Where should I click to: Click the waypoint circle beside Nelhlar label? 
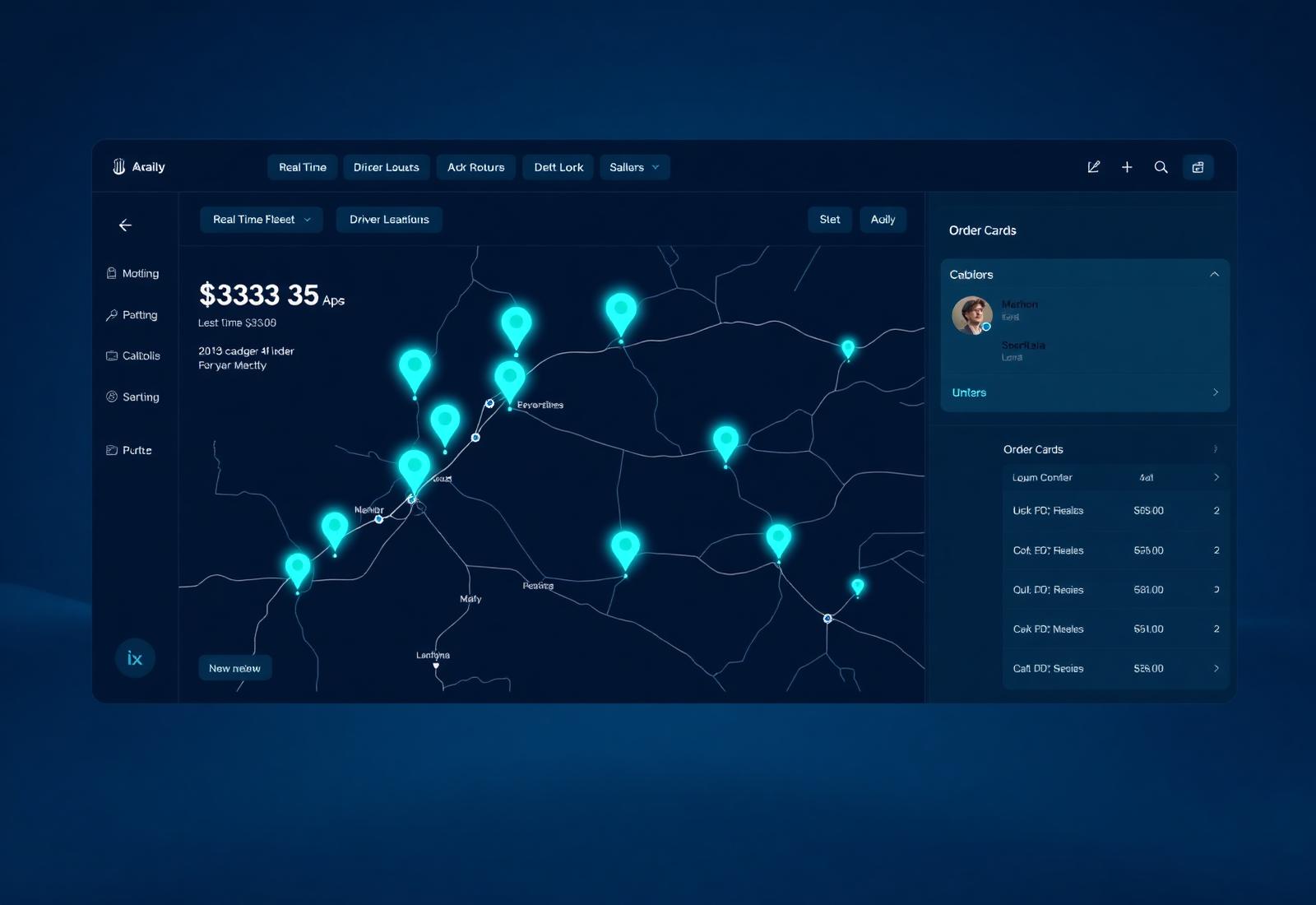pos(379,519)
